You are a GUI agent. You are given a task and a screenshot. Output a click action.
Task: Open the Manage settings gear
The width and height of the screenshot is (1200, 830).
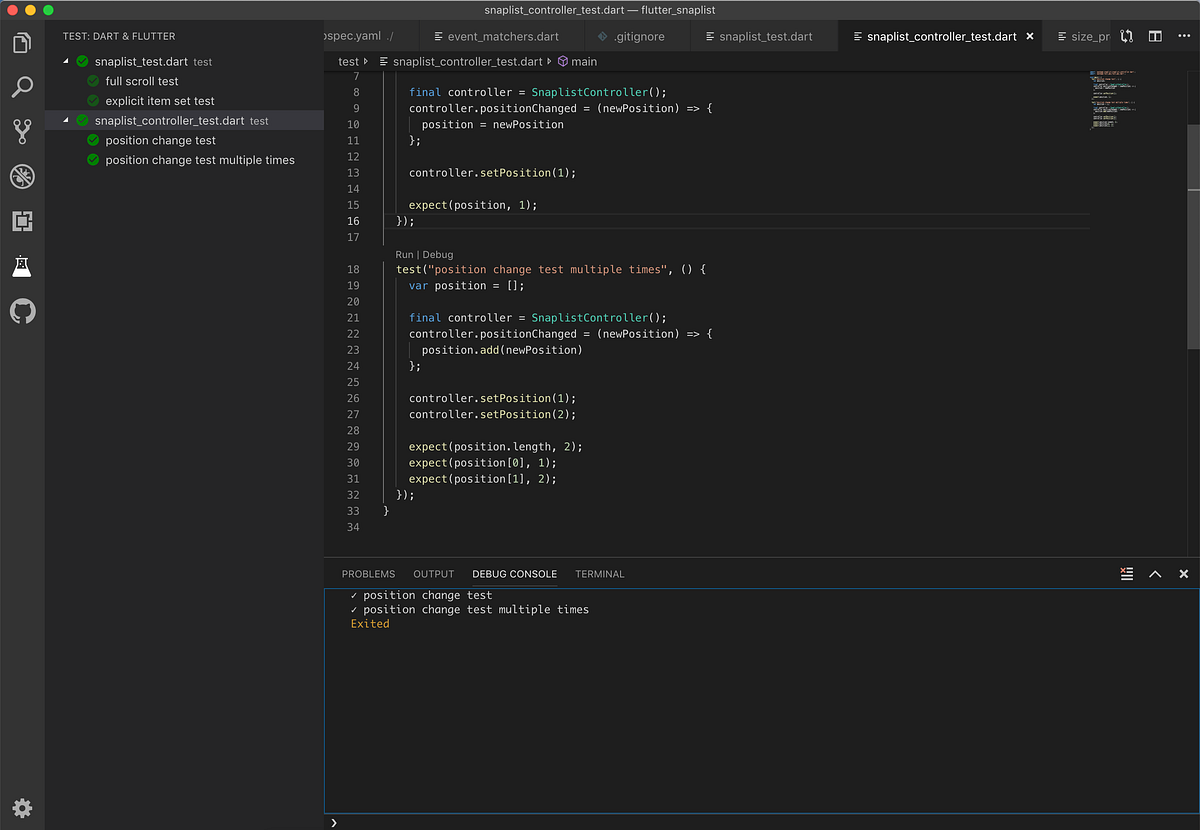22,808
